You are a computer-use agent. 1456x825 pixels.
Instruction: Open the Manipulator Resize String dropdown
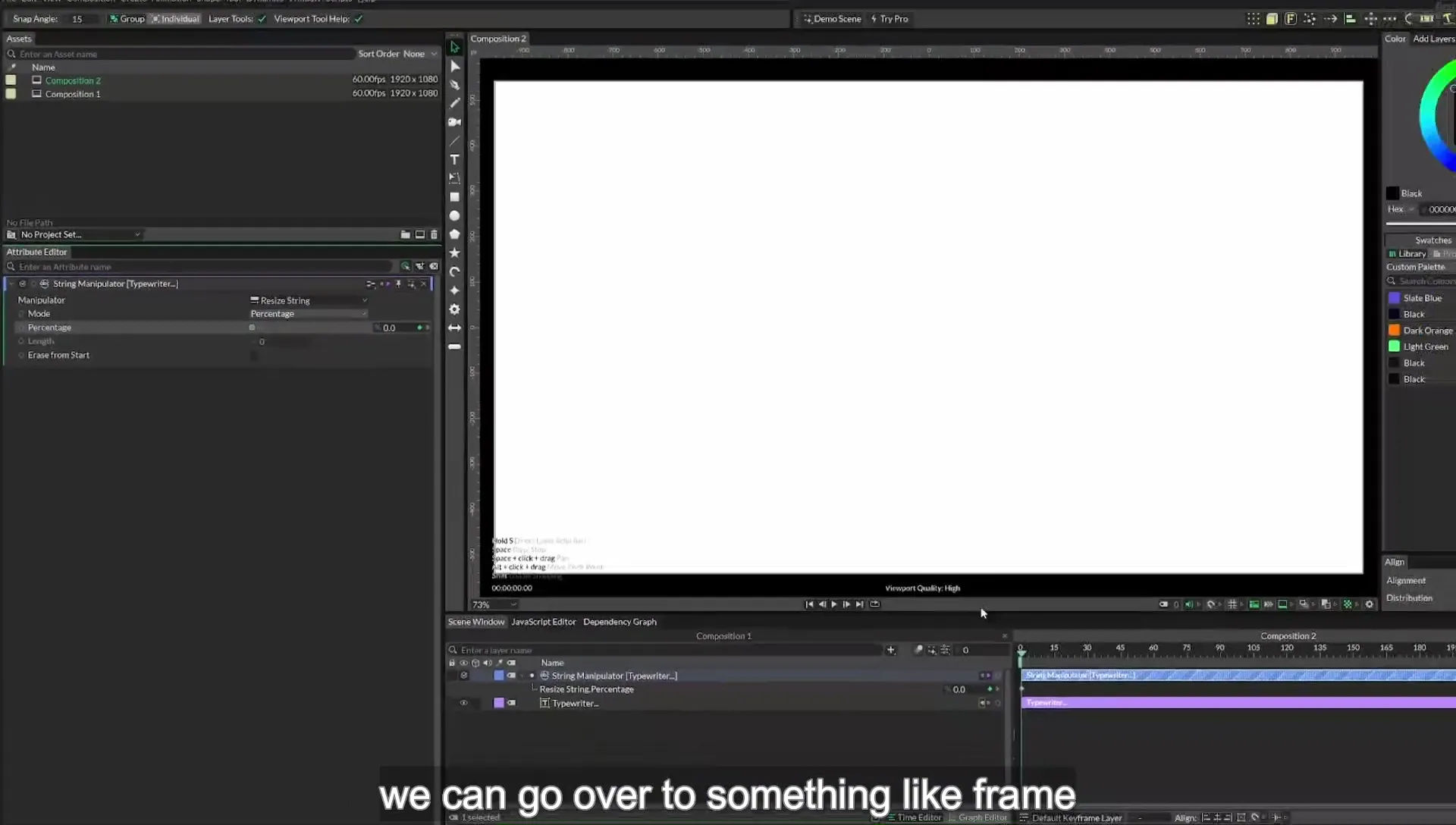coord(309,300)
